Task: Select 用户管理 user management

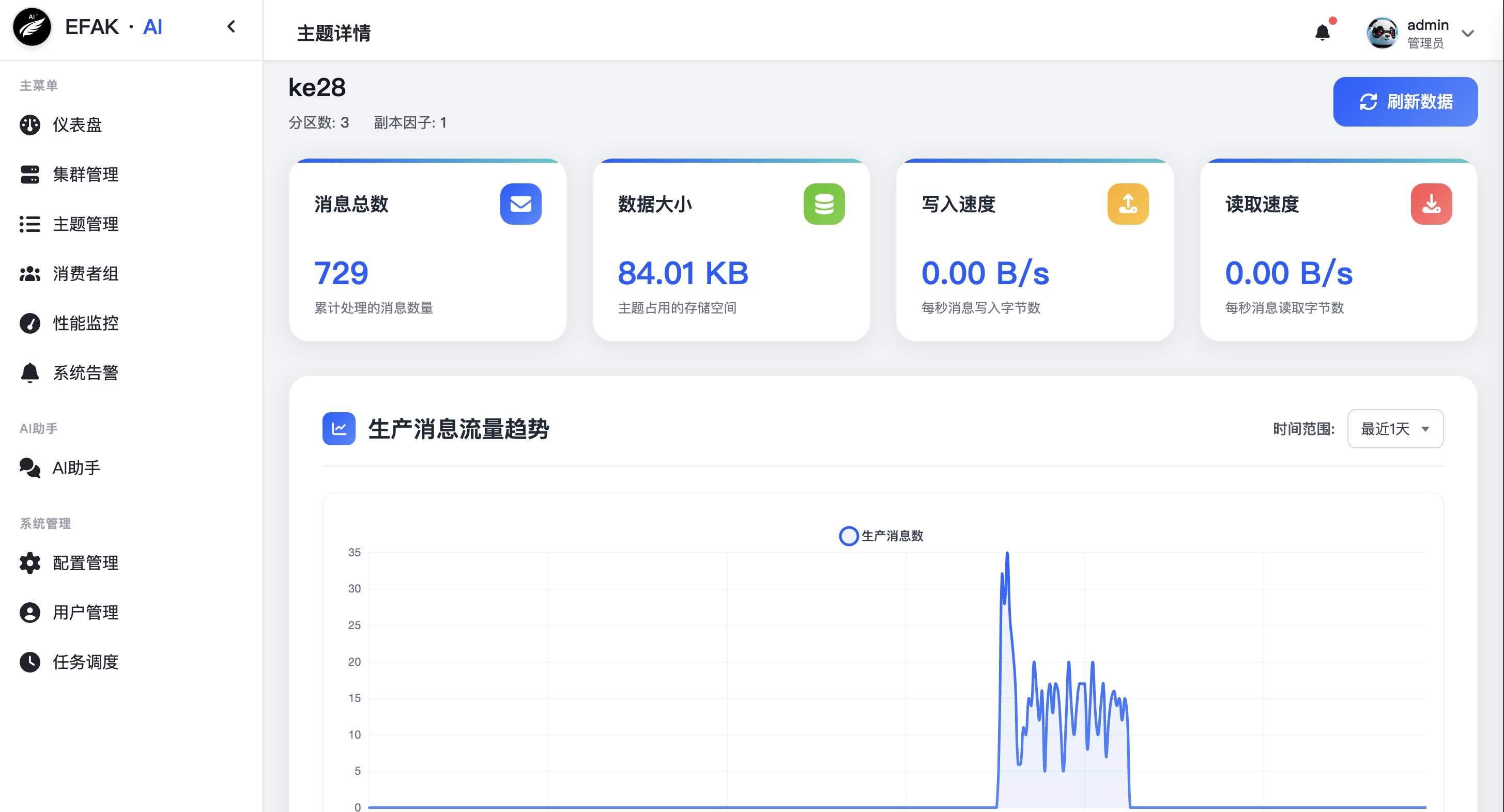Action: pos(85,613)
